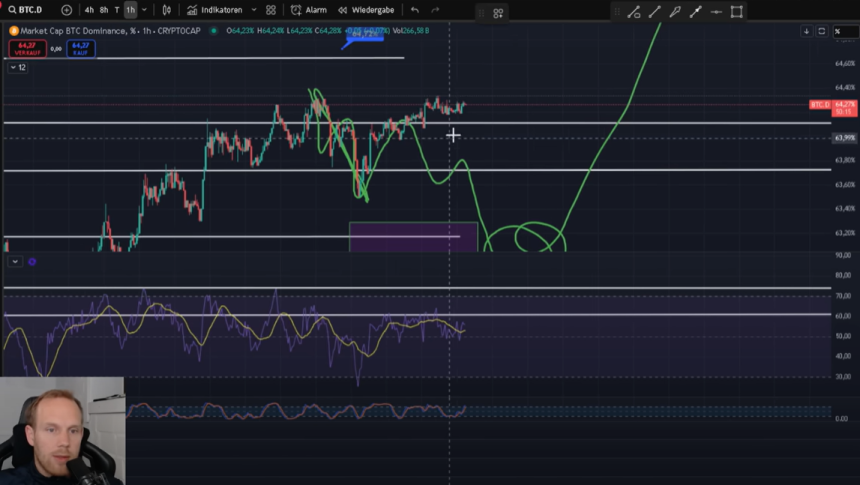Undo the last chart action
This screenshot has height=485, width=860.
pyautogui.click(x=415, y=10)
